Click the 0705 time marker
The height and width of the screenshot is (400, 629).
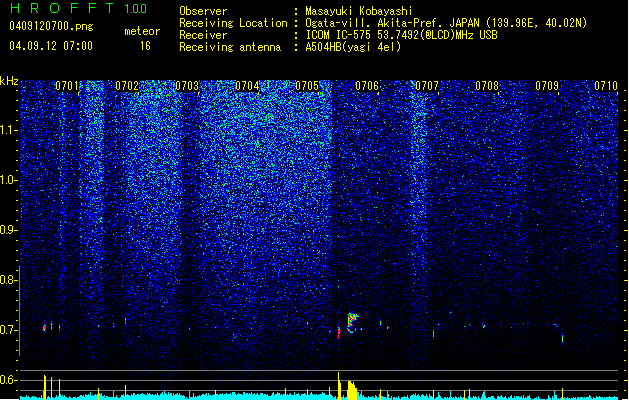pos(307,86)
